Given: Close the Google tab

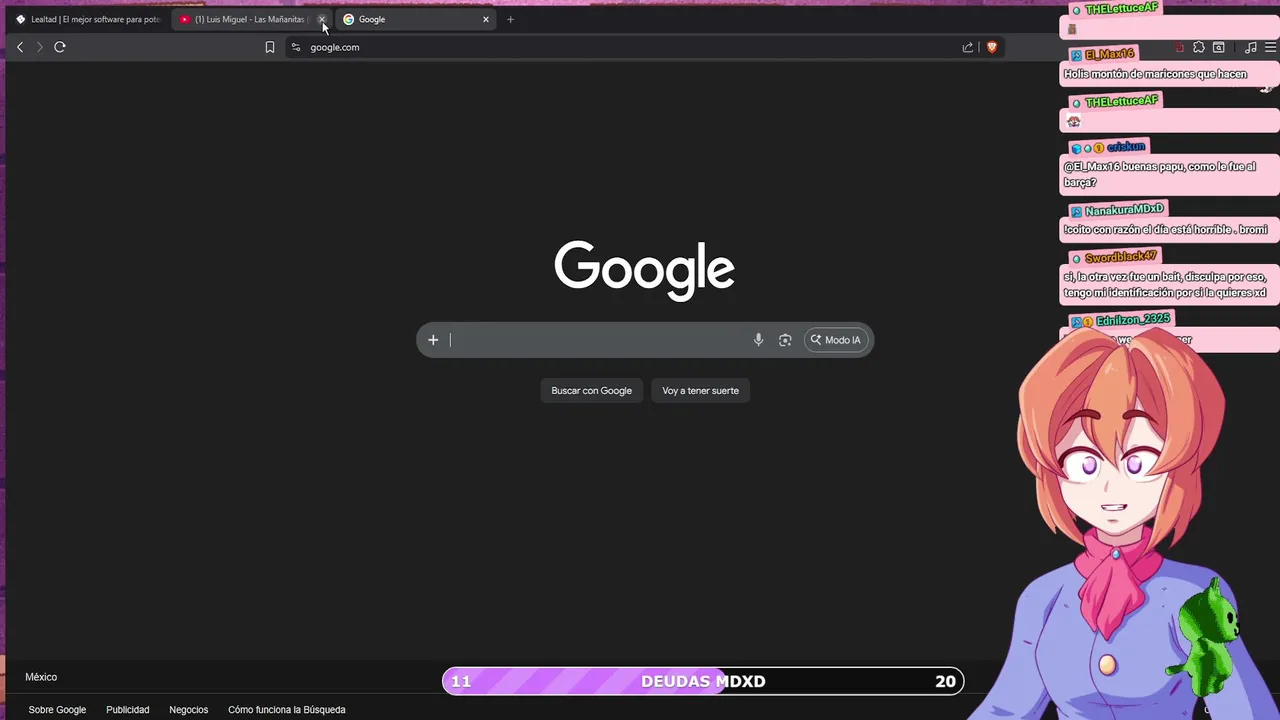Looking at the screenshot, I should click(486, 19).
